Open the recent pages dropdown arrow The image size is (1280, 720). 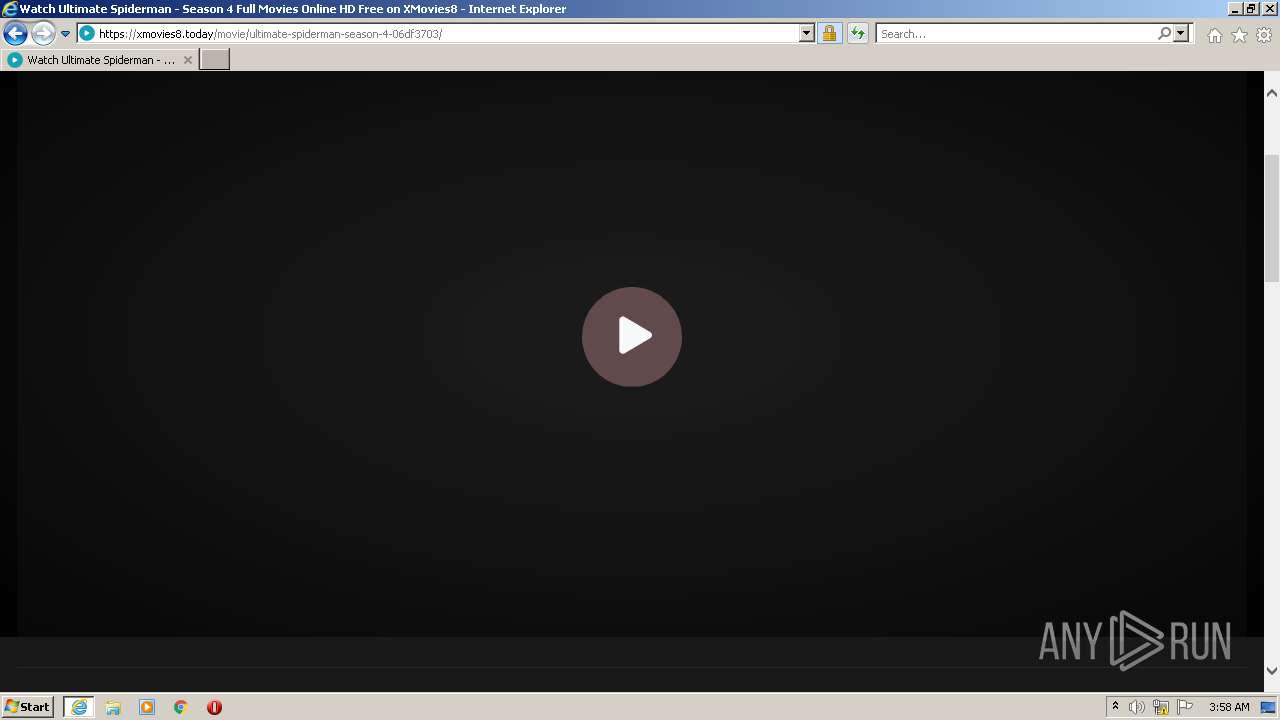(x=66, y=34)
